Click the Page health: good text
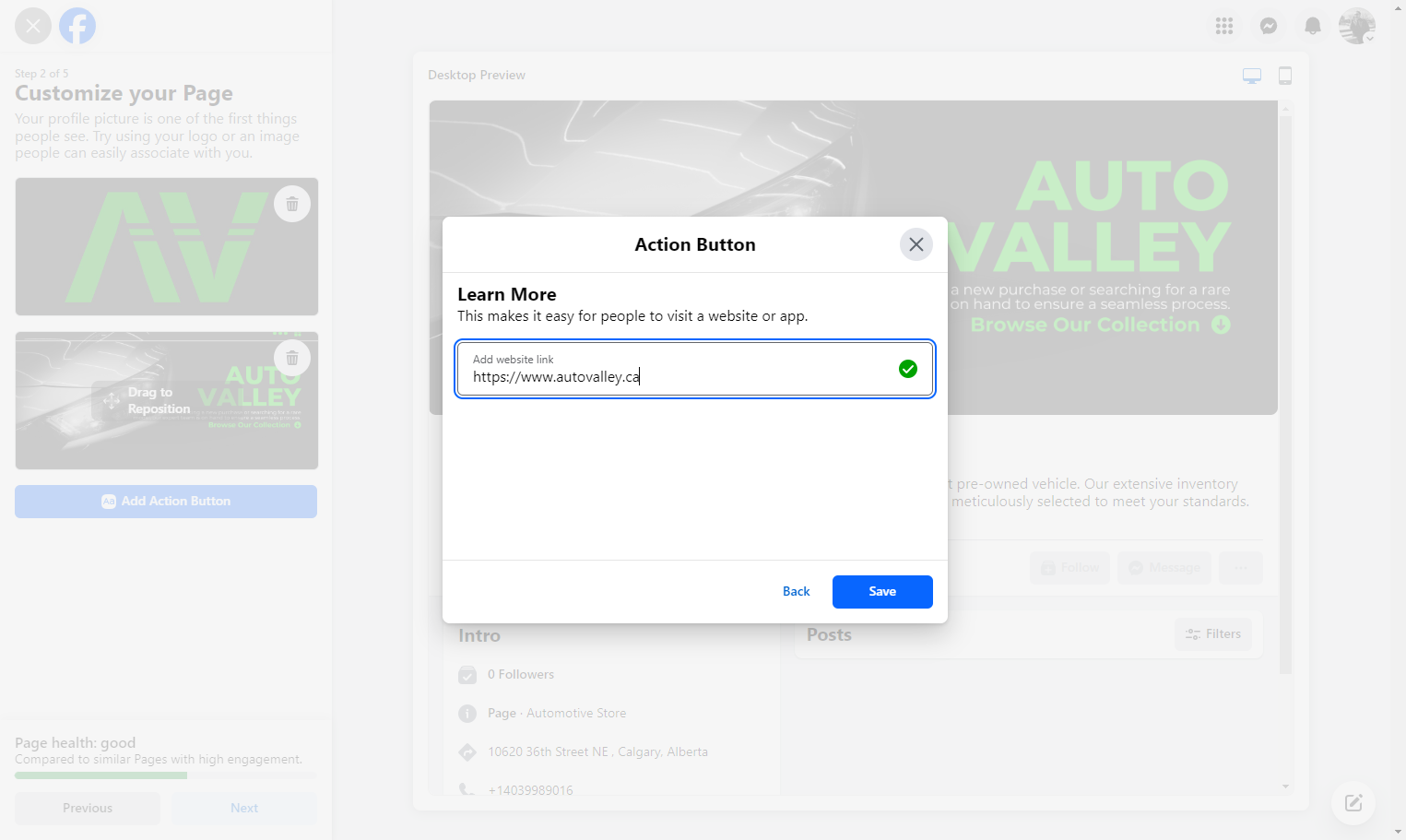This screenshot has height=840, width=1406. click(x=75, y=743)
